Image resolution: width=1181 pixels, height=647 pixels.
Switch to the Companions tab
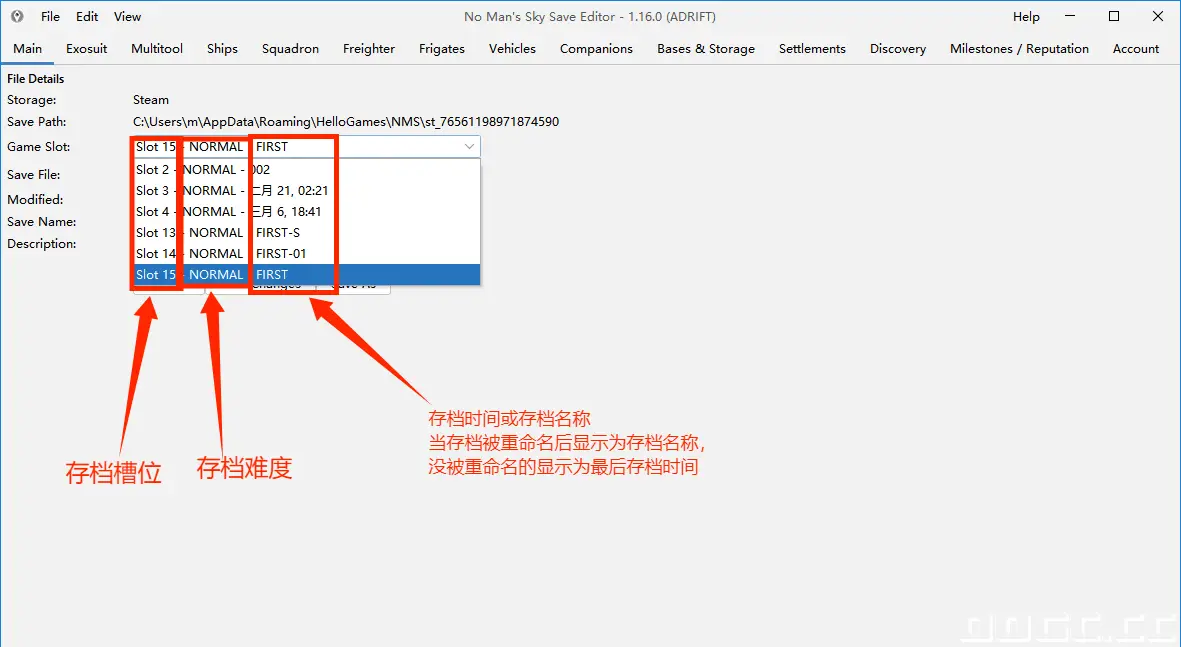pos(596,48)
